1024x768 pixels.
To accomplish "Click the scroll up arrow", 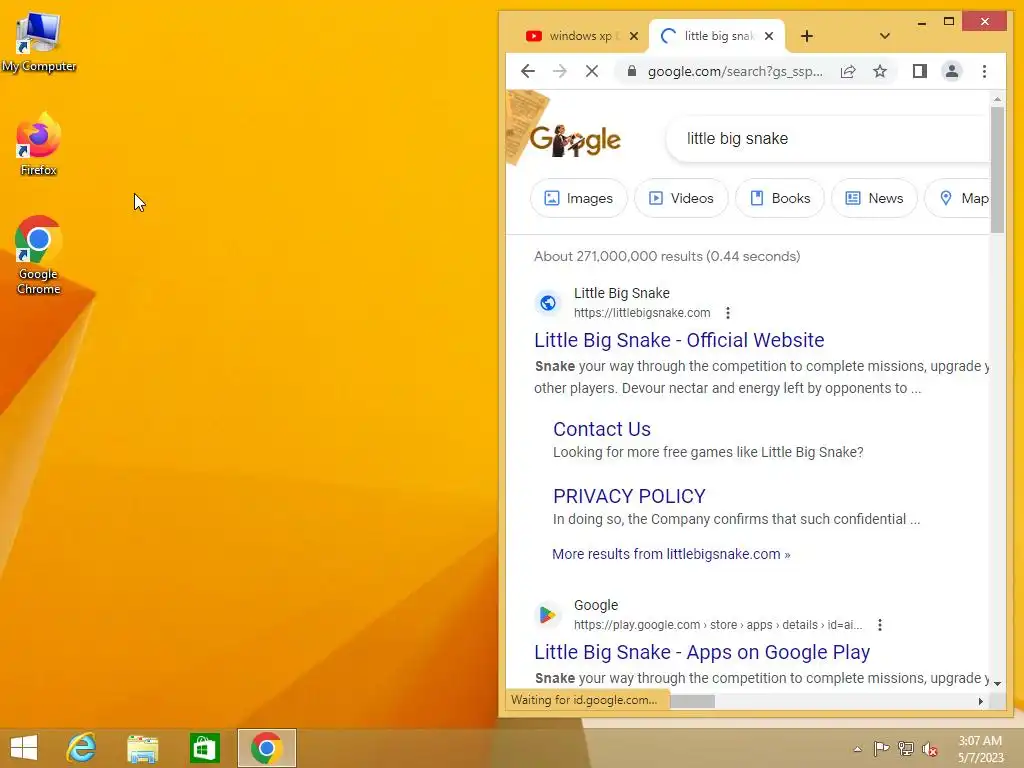I will [x=997, y=99].
